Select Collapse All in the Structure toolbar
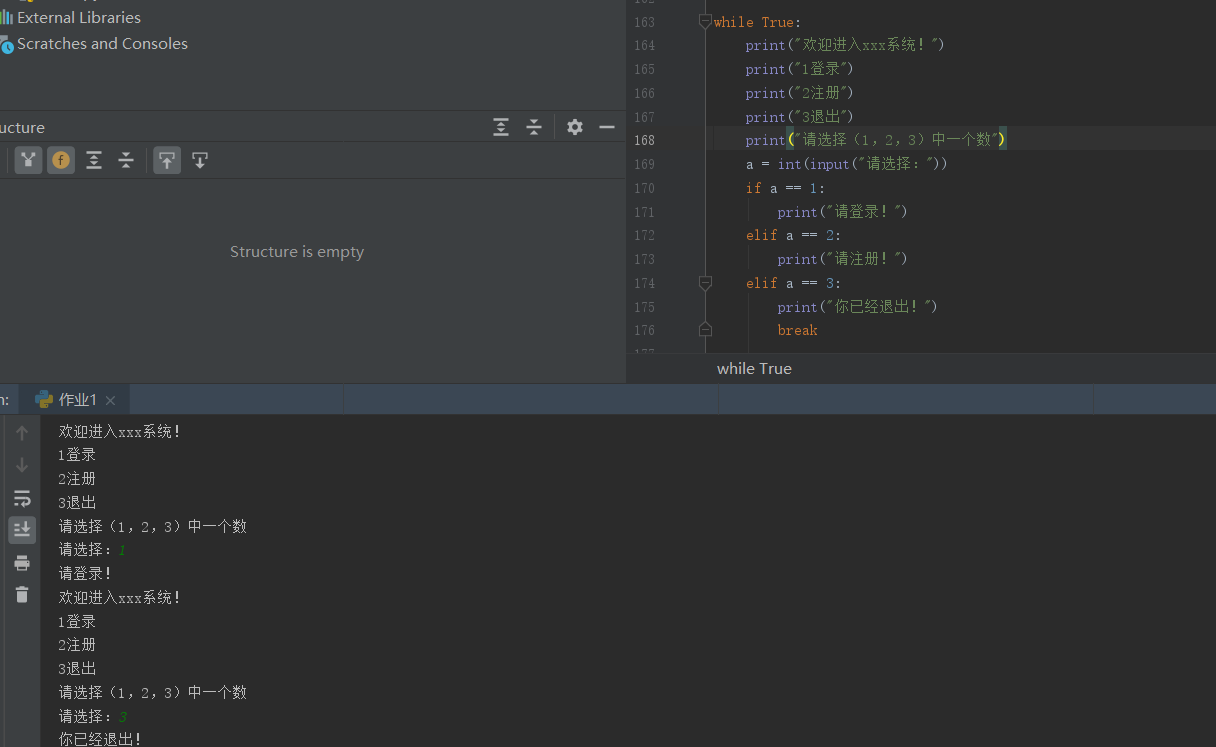The image size is (1216, 747). tap(126, 160)
